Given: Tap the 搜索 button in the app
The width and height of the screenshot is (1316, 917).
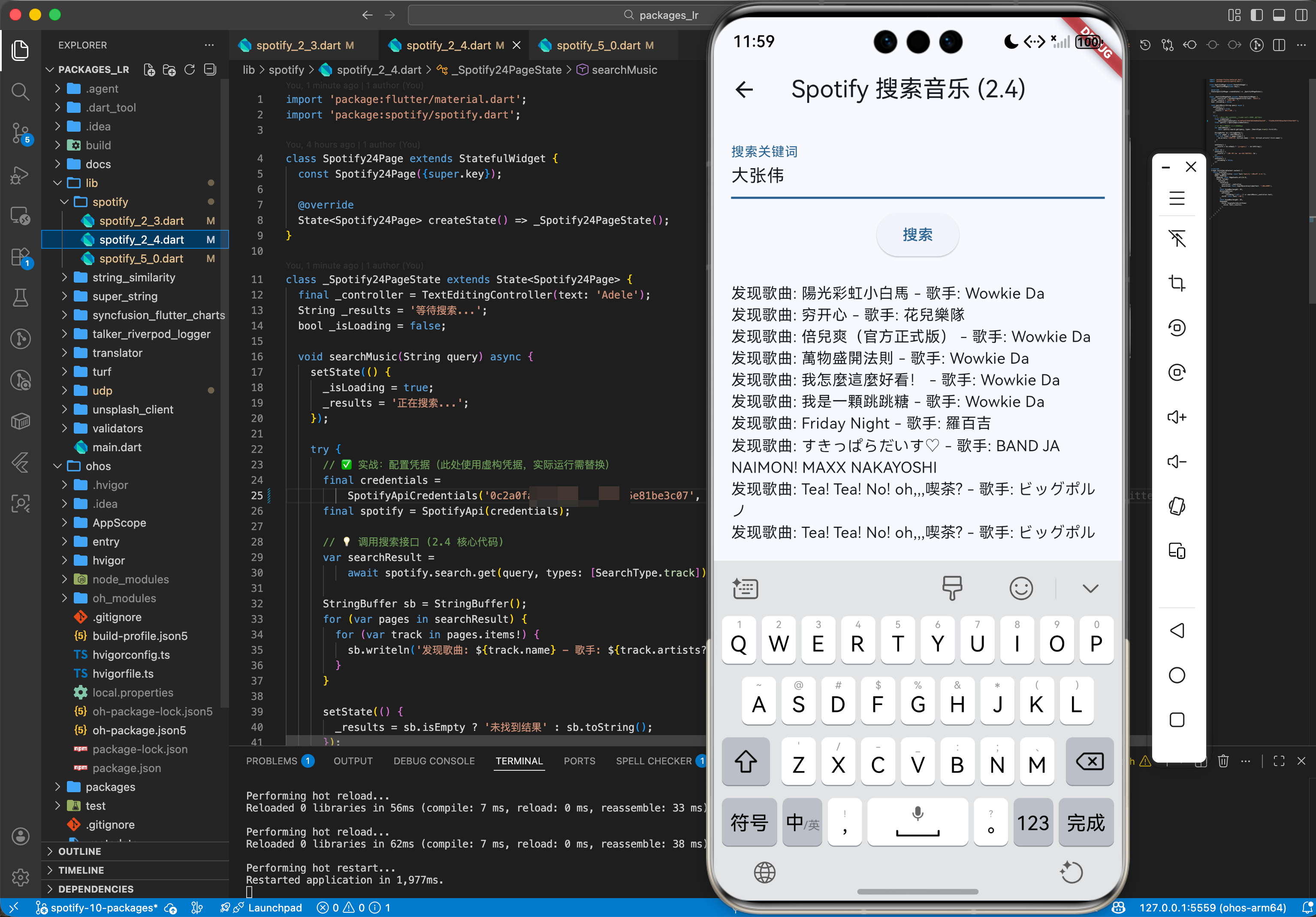Looking at the screenshot, I should tap(917, 235).
